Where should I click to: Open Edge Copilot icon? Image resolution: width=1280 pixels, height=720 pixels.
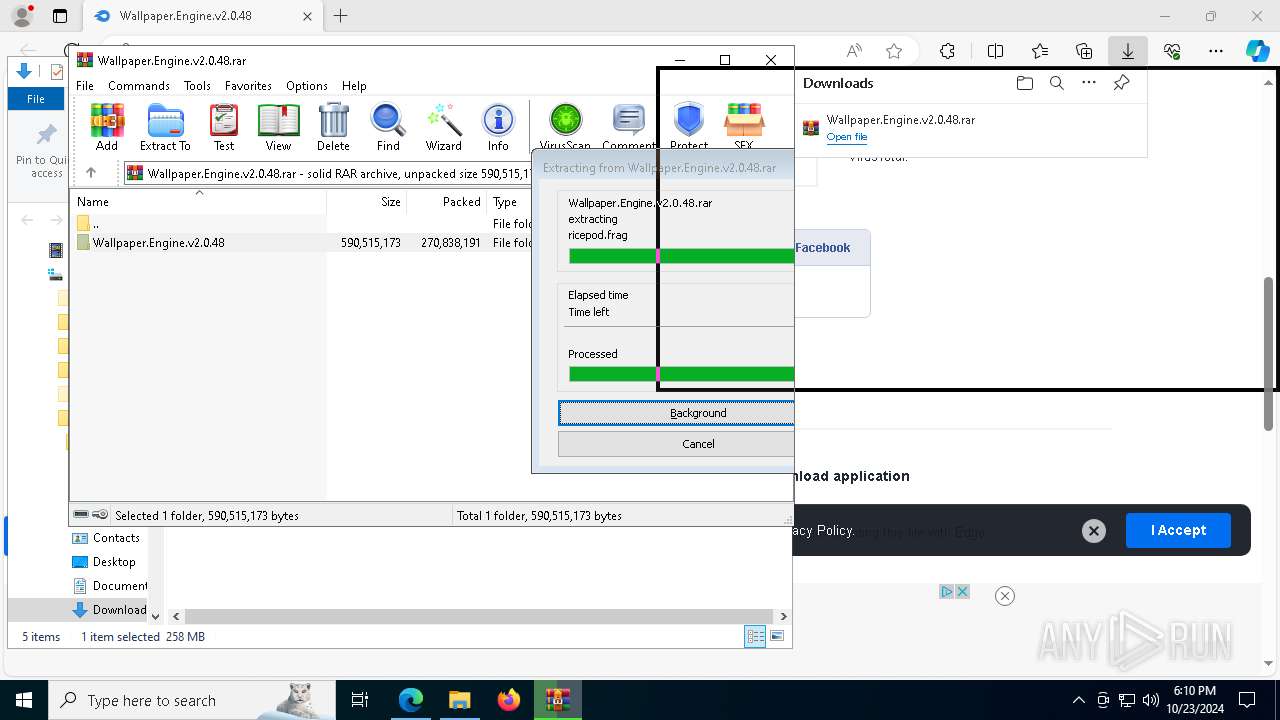click(1257, 51)
